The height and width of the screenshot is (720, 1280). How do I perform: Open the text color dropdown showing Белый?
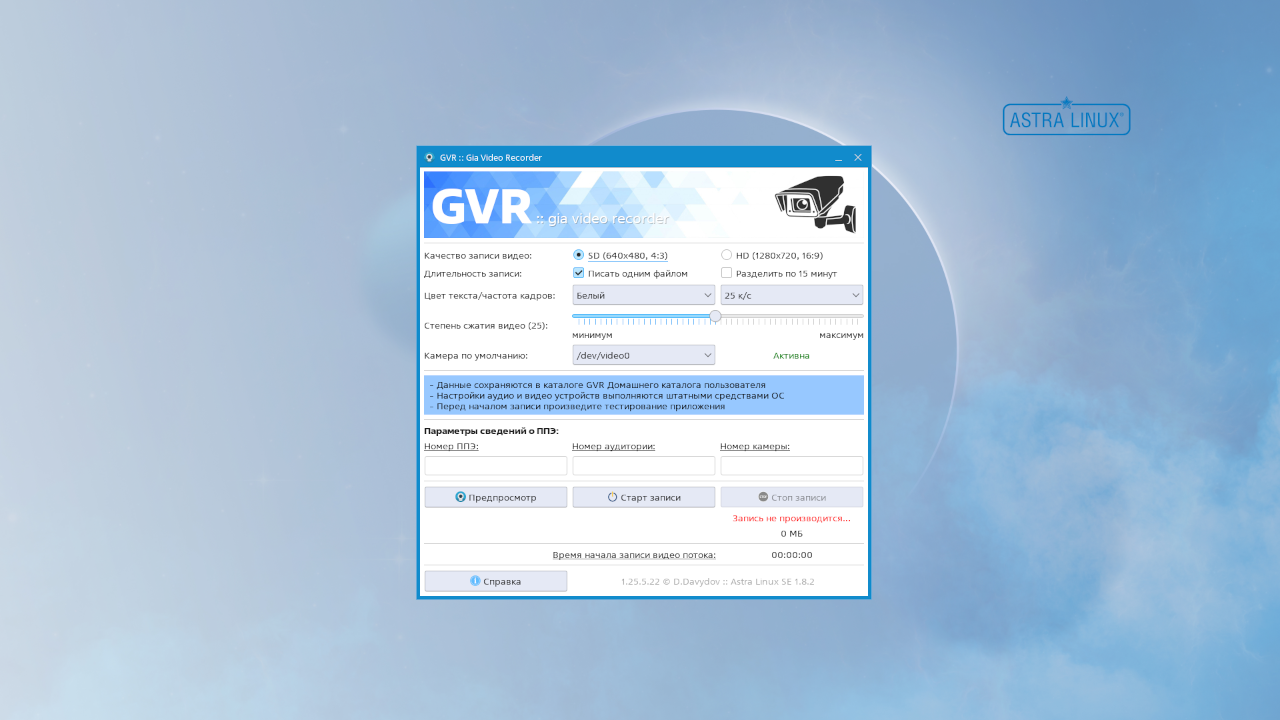click(x=643, y=295)
